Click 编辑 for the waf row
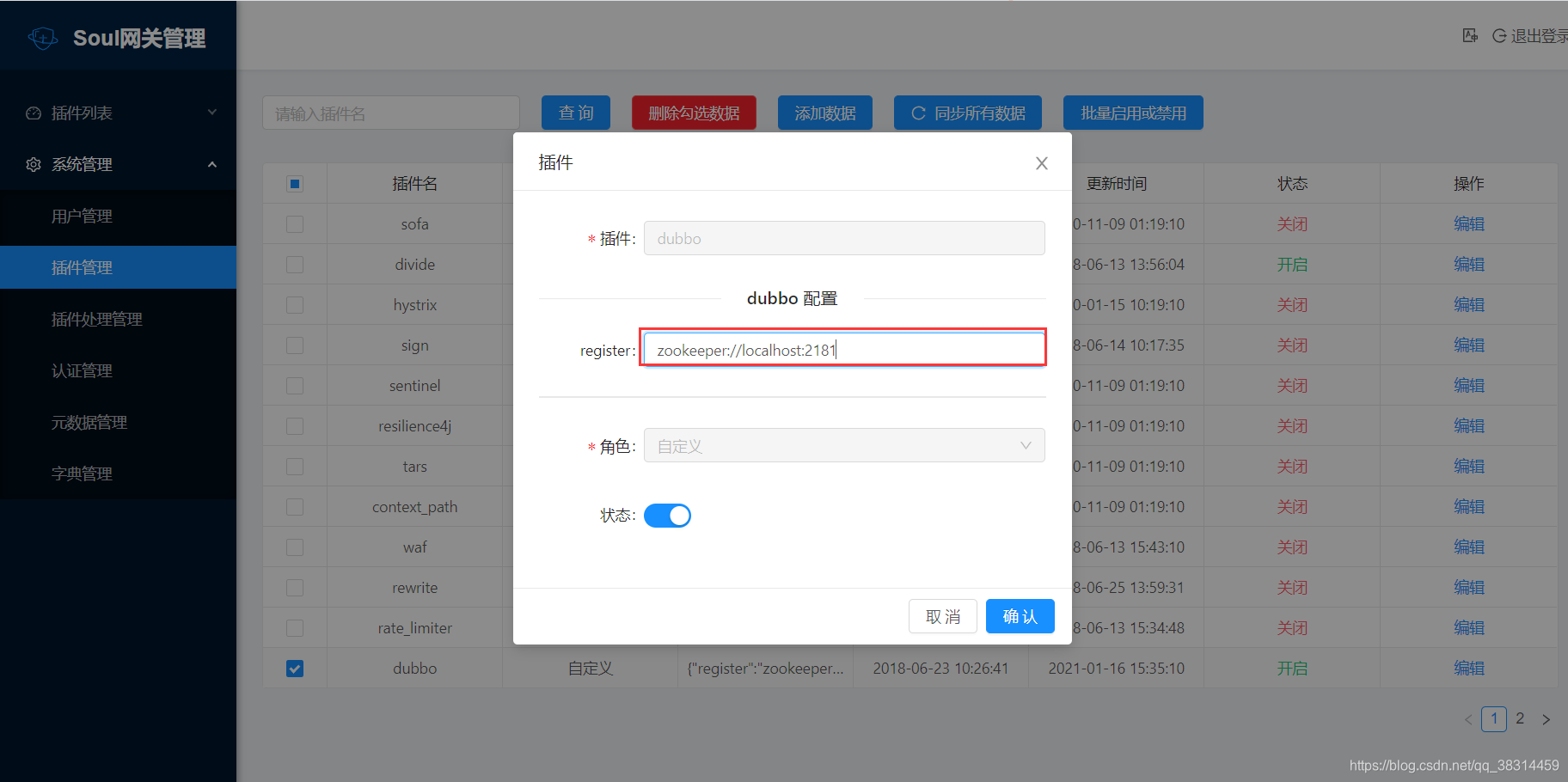The image size is (1568, 782). coord(1469,547)
